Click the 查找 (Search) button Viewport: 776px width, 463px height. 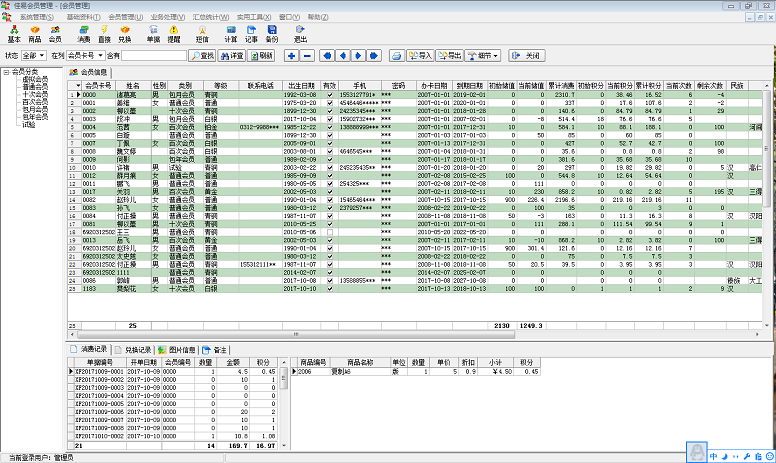(203, 55)
